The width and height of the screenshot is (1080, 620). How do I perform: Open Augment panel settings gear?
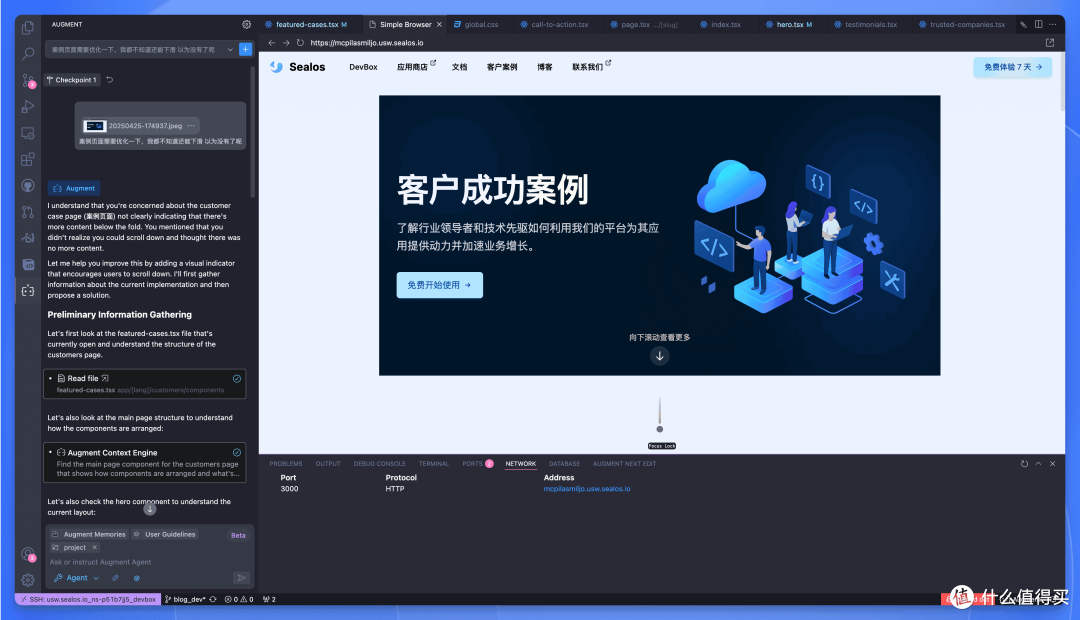247,24
